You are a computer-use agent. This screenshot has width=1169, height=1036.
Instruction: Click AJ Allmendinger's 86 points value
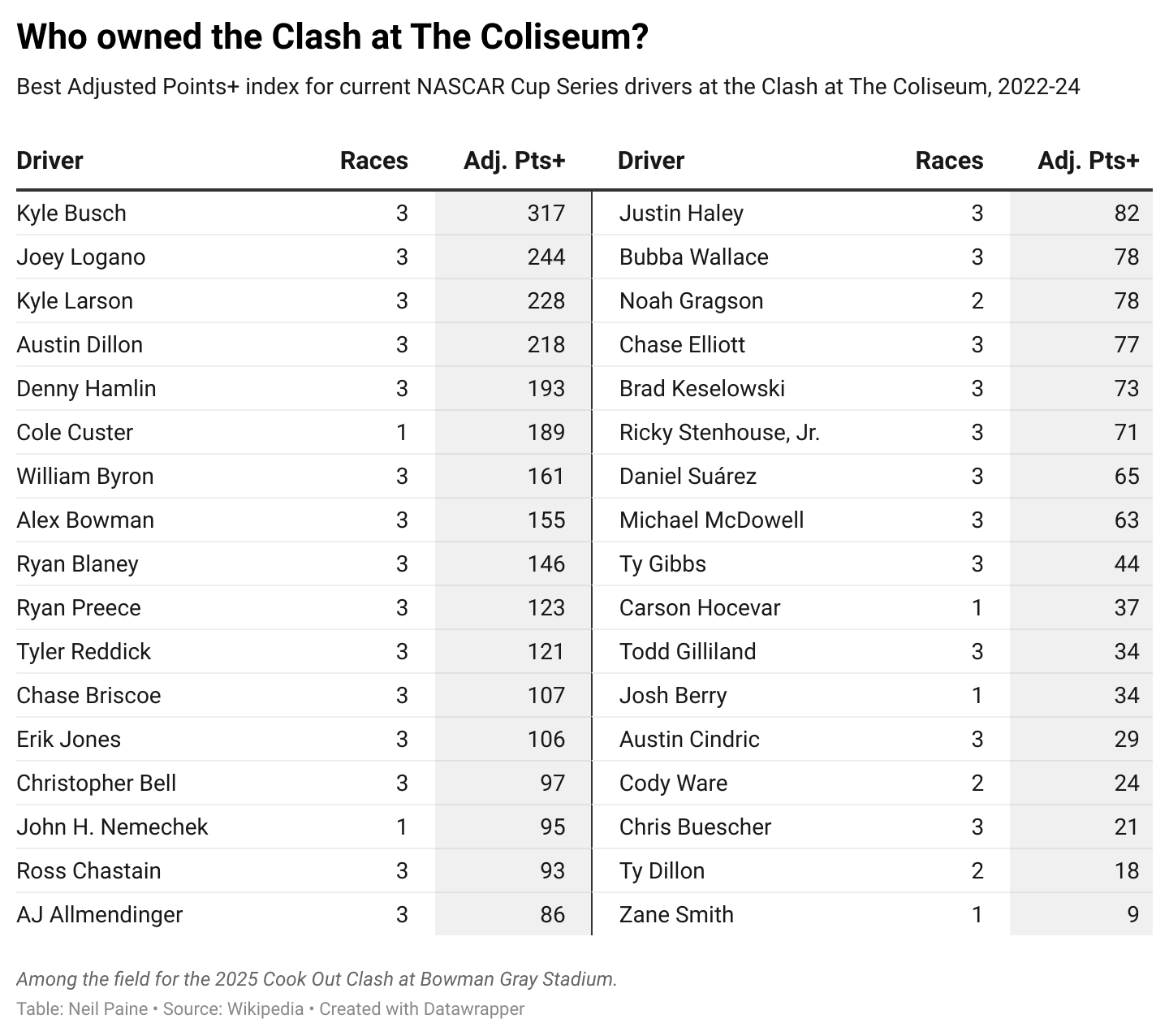[x=552, y=915]
